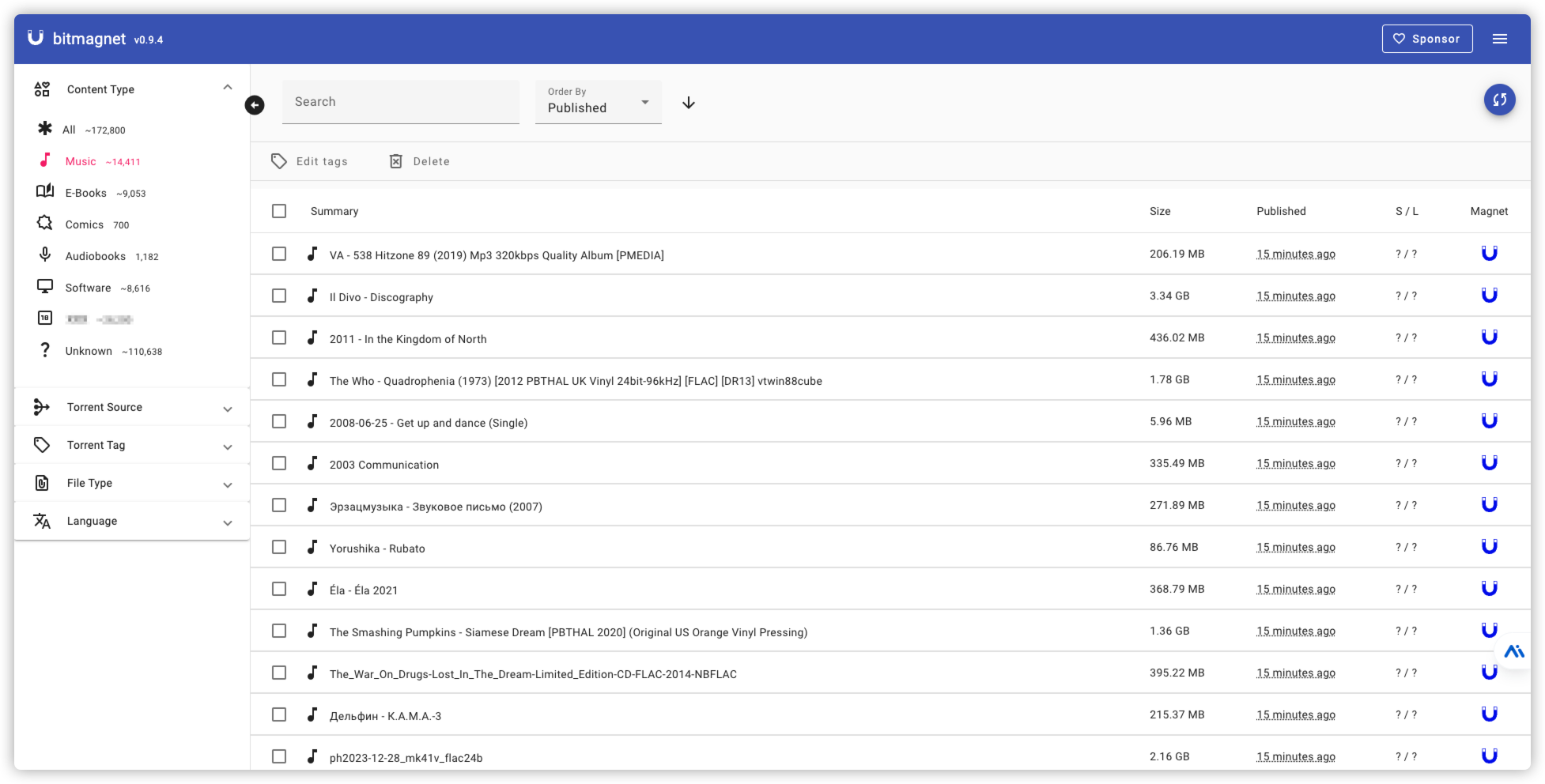Expand the Language filter
Viewport: 1545px width, 784px height.
(x=228, y=522)
